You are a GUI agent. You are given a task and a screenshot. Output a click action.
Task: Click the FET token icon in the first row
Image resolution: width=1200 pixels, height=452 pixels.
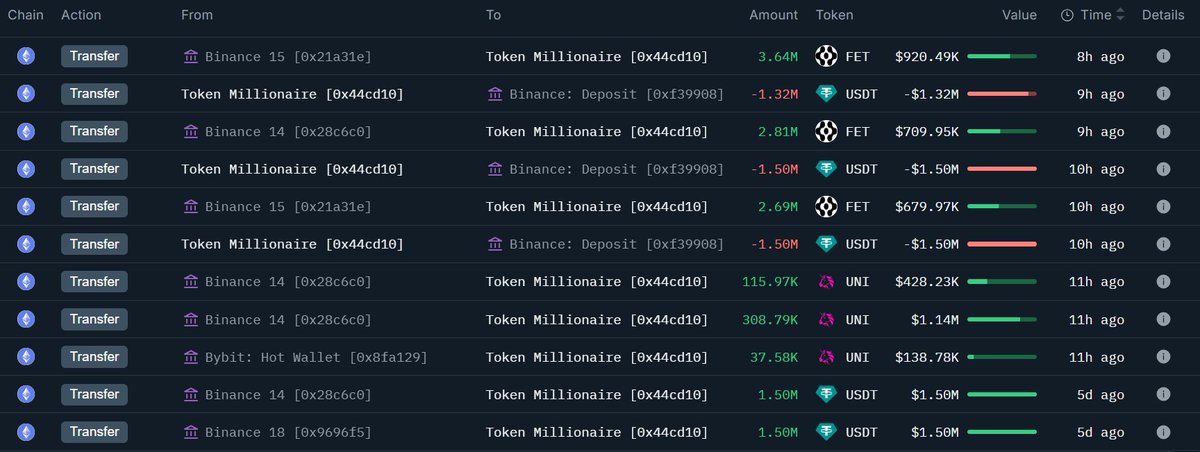coord(826,56)
